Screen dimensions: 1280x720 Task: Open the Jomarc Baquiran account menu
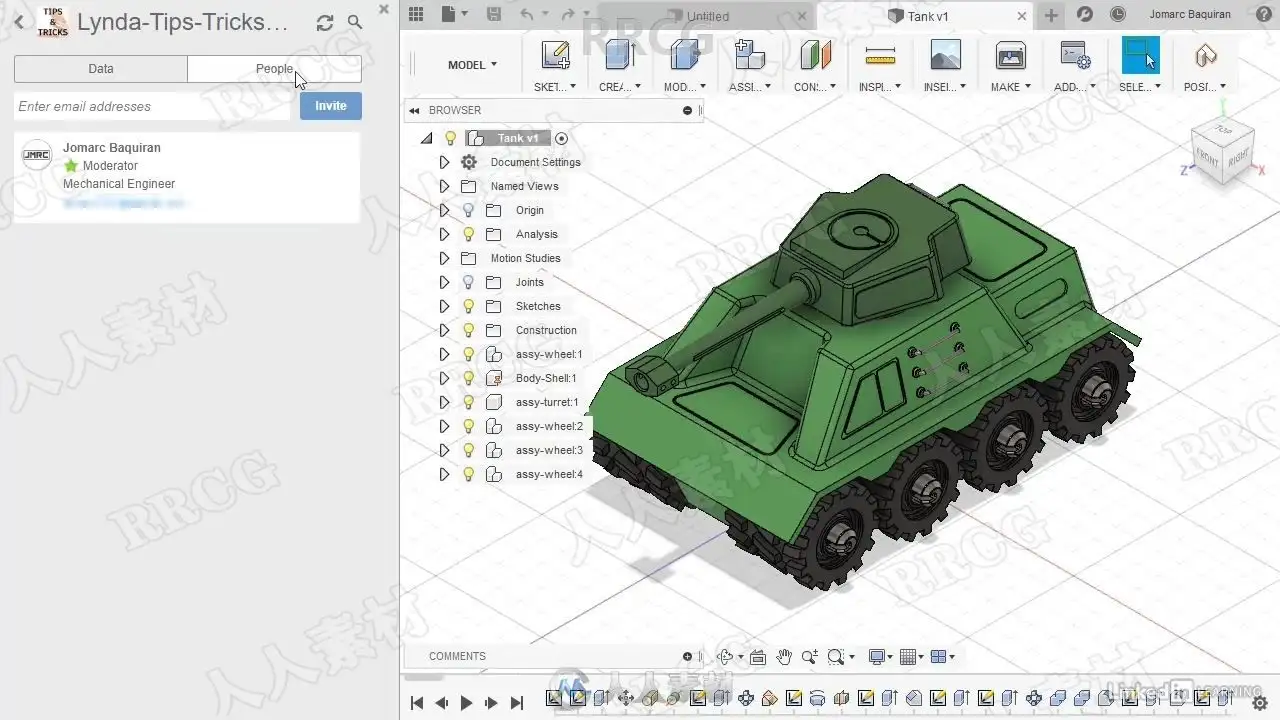coord(1190,14)
